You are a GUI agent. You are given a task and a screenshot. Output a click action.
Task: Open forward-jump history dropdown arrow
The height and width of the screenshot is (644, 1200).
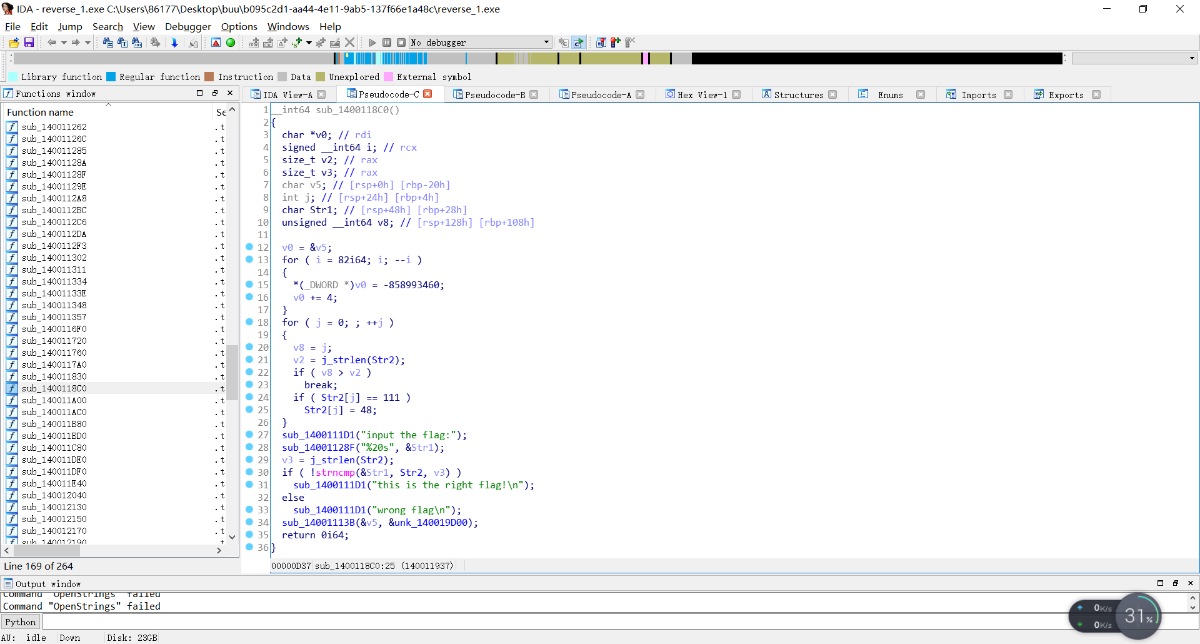pos(88,43)
